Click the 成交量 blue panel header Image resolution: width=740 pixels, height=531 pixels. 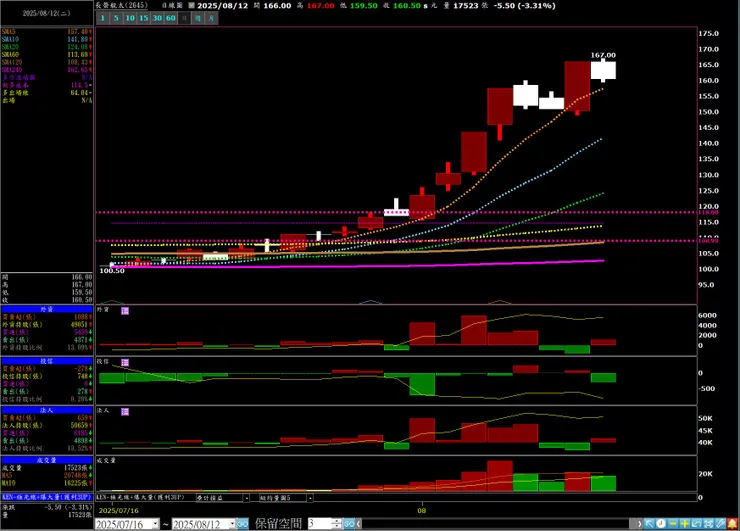pos(47,460)
